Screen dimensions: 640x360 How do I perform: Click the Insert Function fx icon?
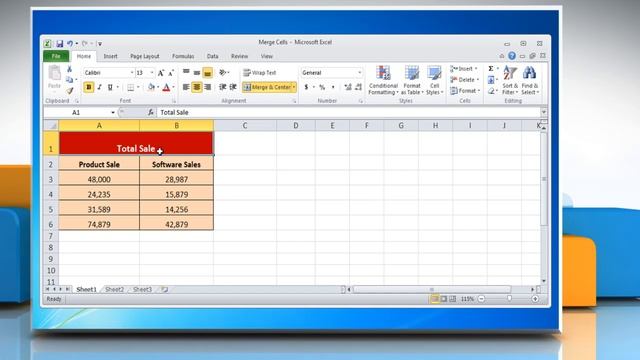coord(151,112)
